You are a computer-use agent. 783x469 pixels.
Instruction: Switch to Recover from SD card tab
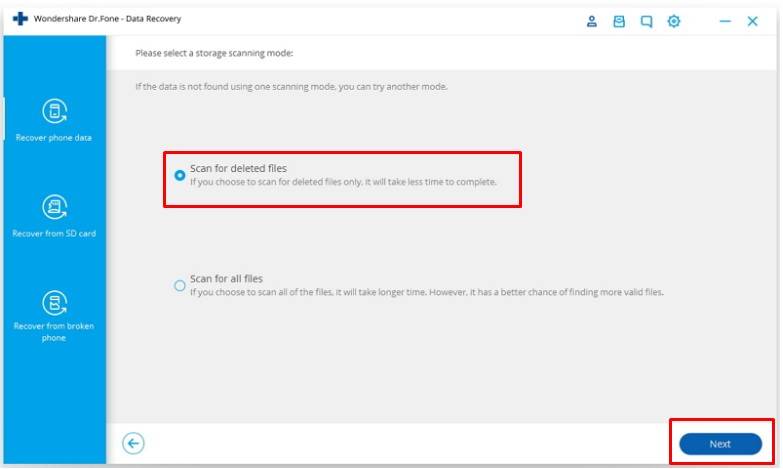pyautogui.click(x=54, y=217)
